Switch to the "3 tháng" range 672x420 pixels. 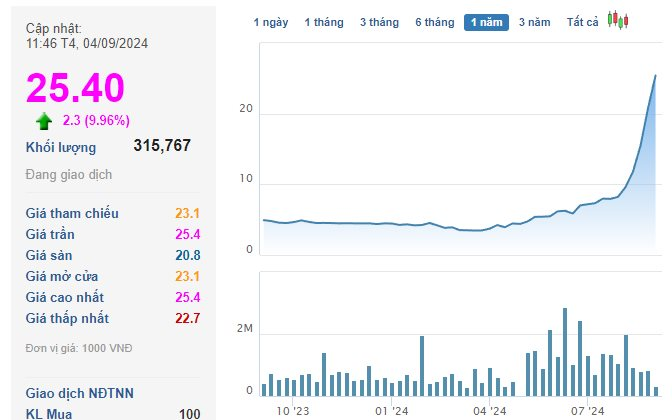[x=378, y=22]
